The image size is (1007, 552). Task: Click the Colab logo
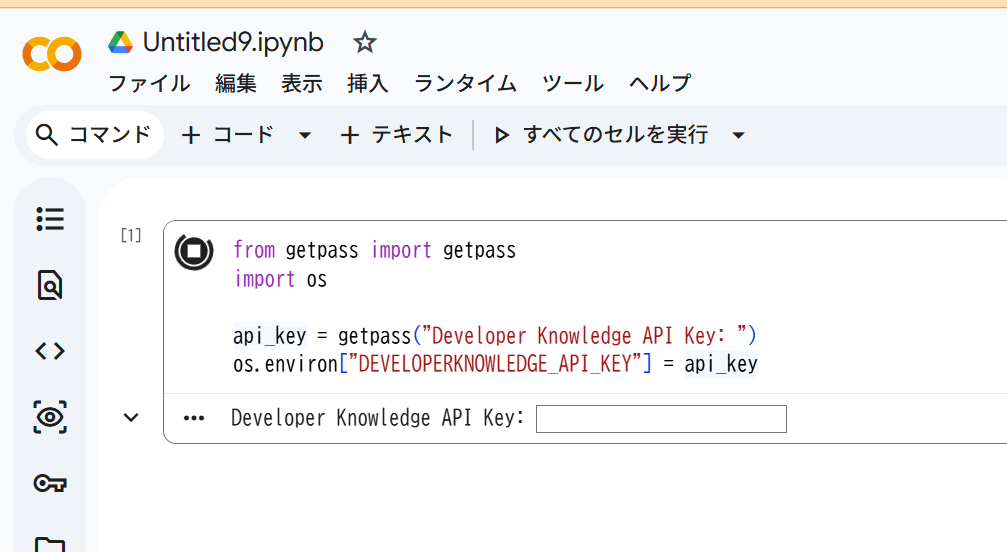pyautogui.click(x=52, y=54)
